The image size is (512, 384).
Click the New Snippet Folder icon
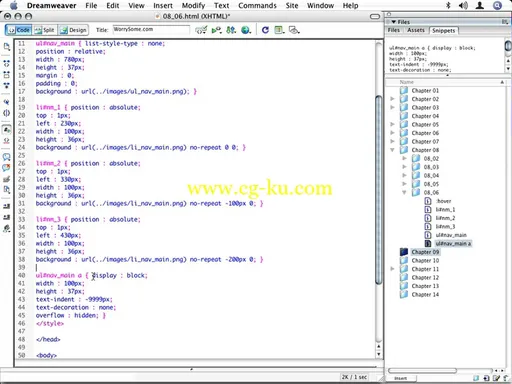pos(476,378)
